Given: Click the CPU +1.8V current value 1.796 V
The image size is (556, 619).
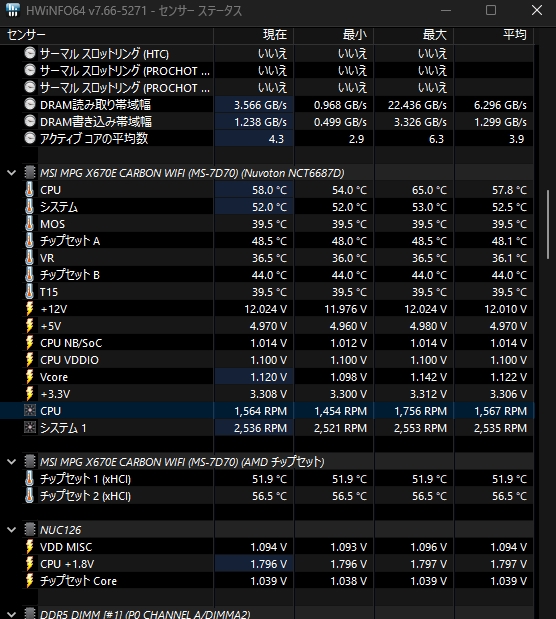Looking at the screenshot, I should click(269, 564).
